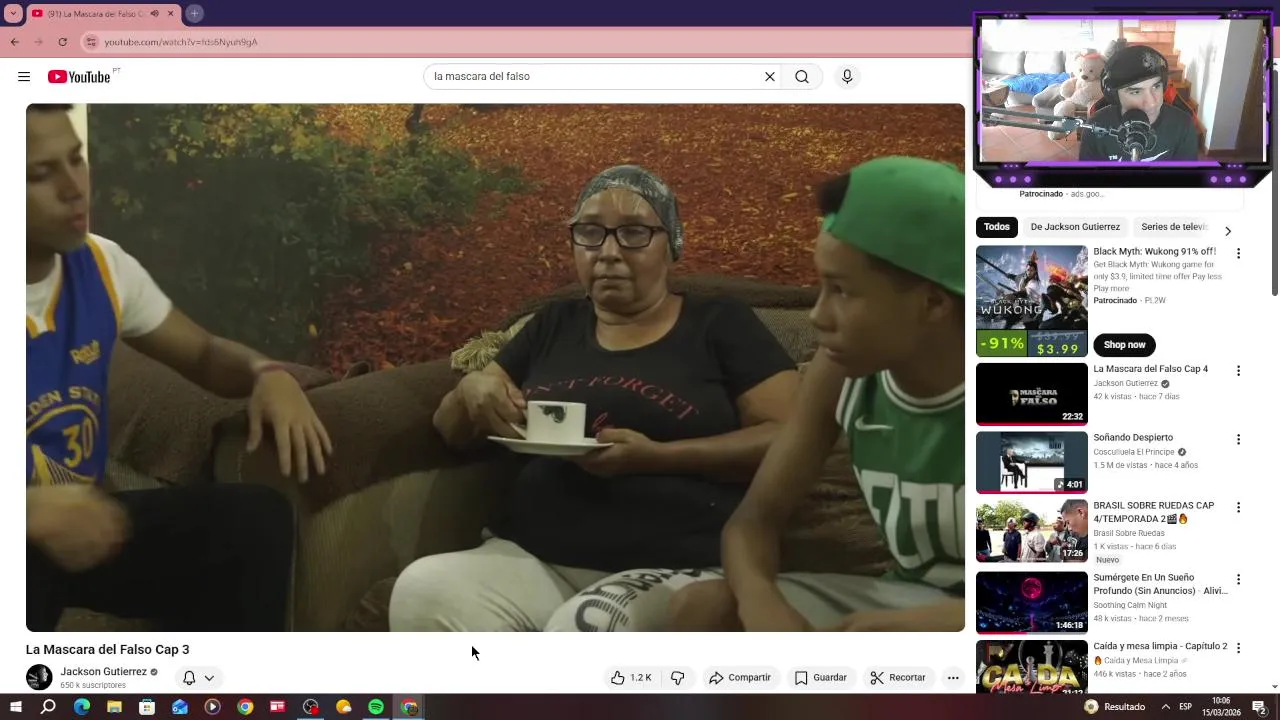Clear the search box text

point(770,77)
